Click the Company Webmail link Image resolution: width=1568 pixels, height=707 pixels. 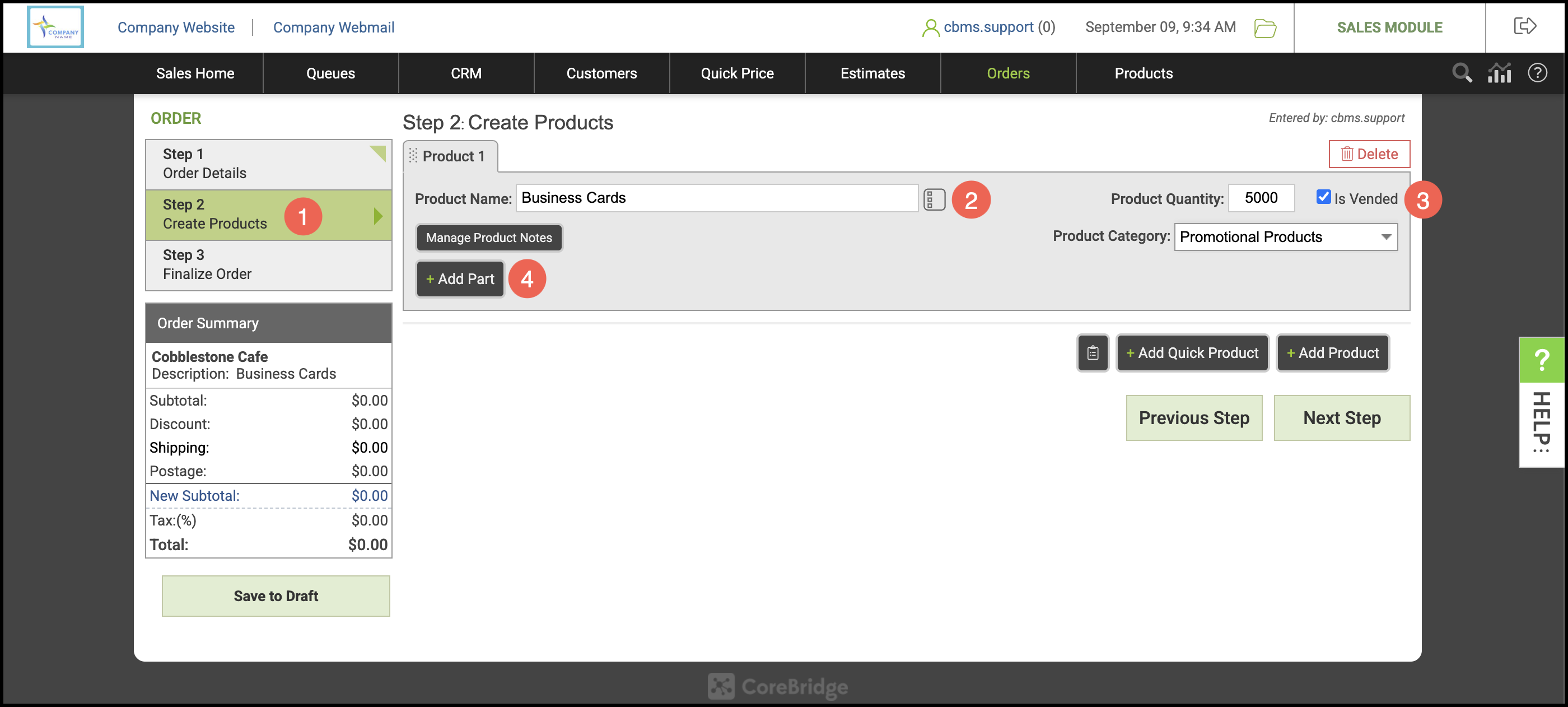334,27
